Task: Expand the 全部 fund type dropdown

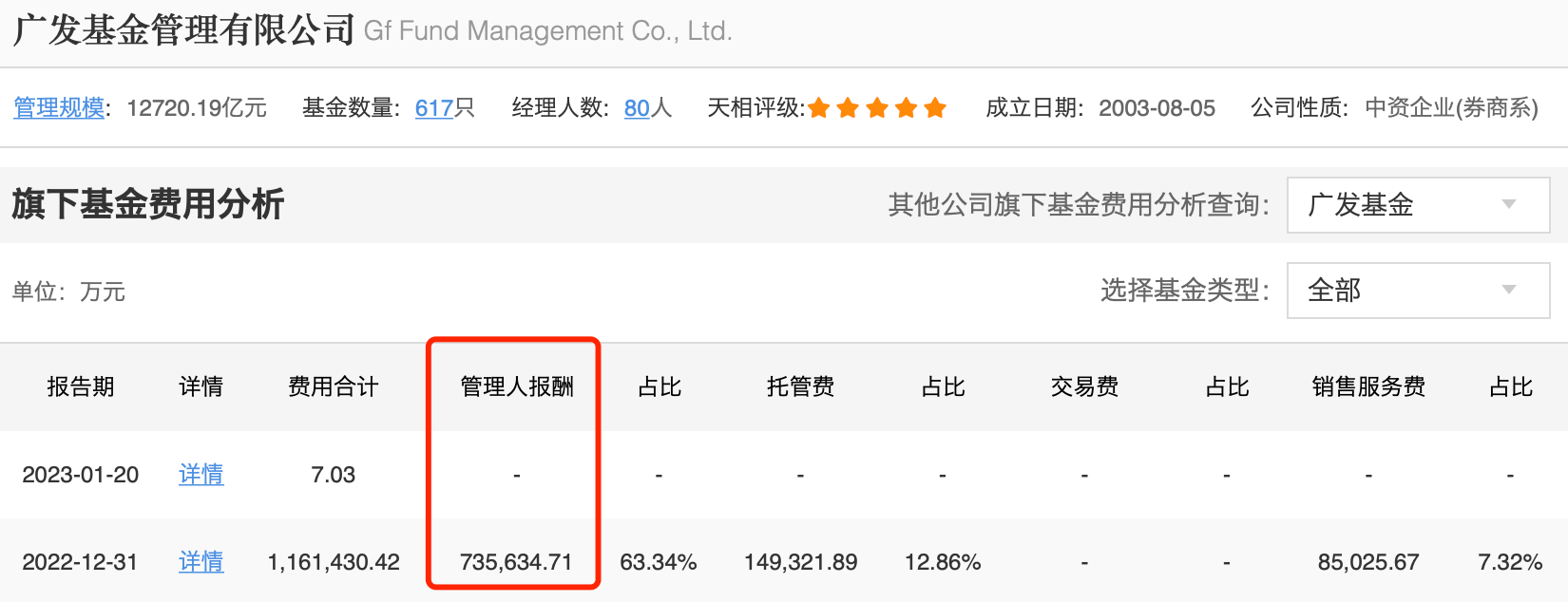Action: pos(1417,291)
